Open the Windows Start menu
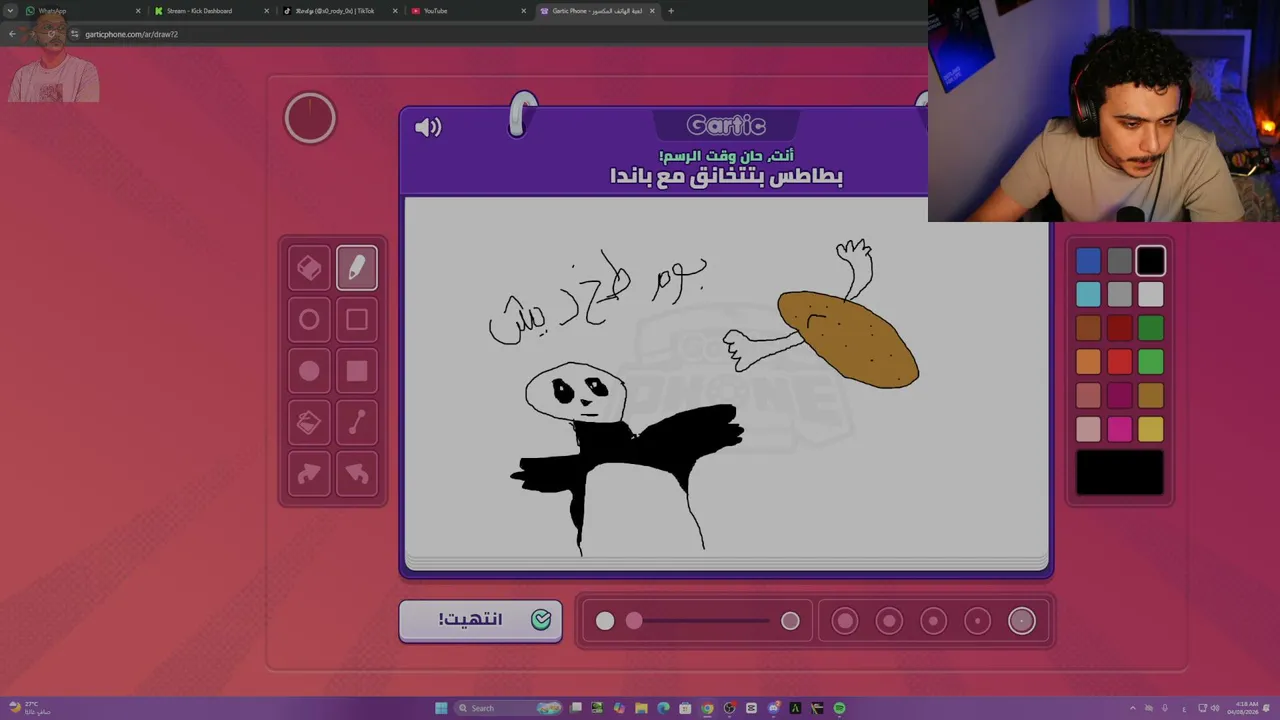 441,708
